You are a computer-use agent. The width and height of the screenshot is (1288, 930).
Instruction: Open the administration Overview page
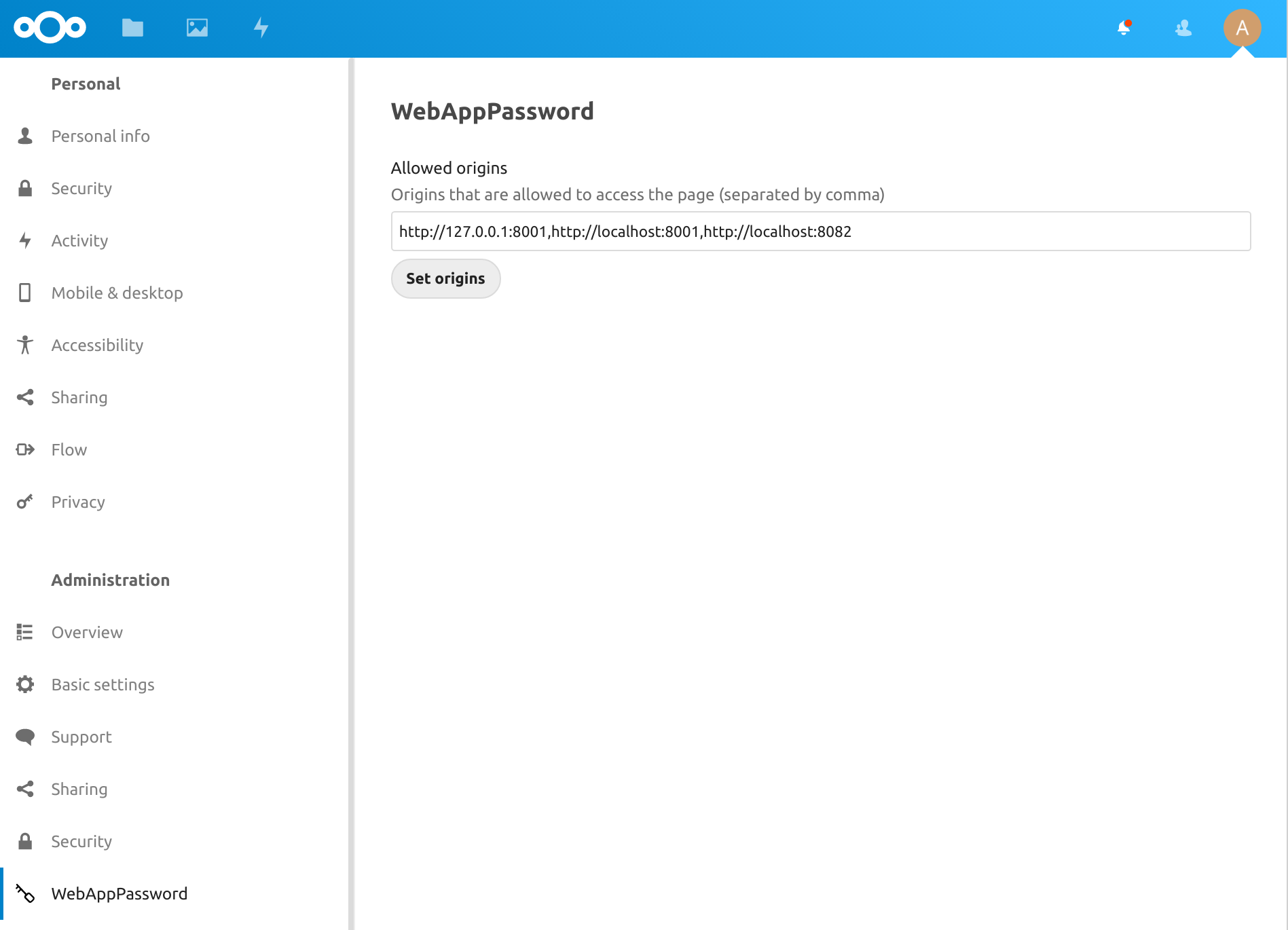[87, 632]
